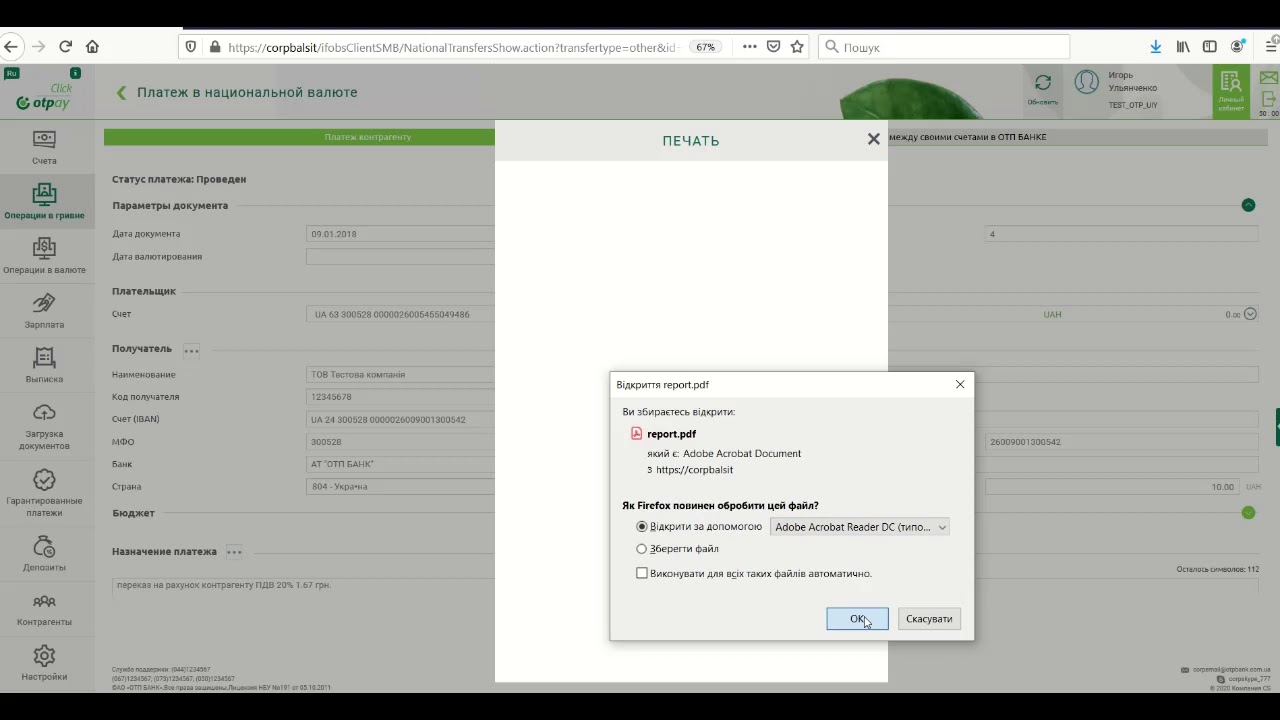Click the Страна field 804 - Україна
The width and height of the screenshot is (1280, 720).
(x=401, y=487)
